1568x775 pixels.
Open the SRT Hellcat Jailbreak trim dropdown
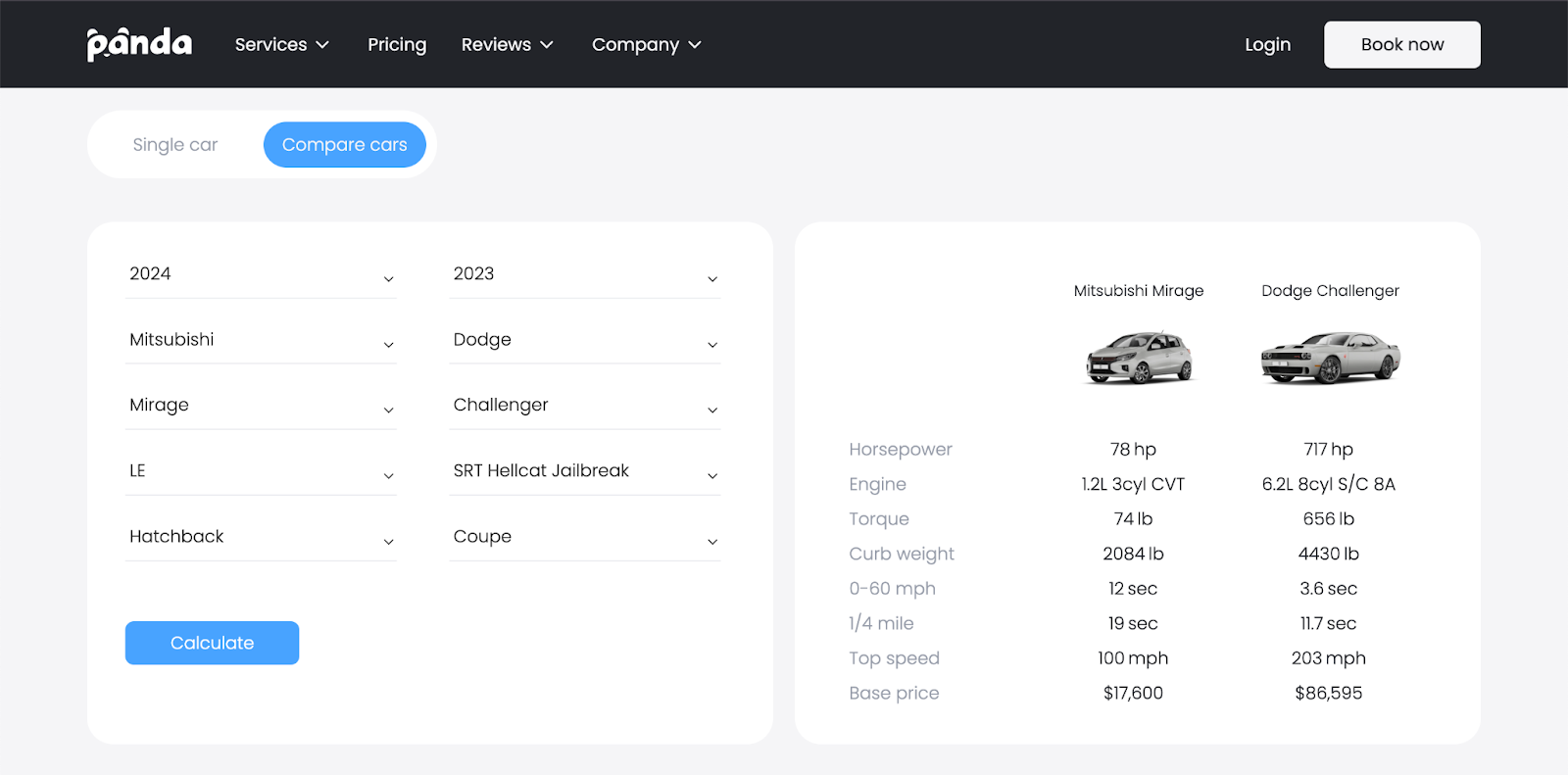tap(584, 471)
